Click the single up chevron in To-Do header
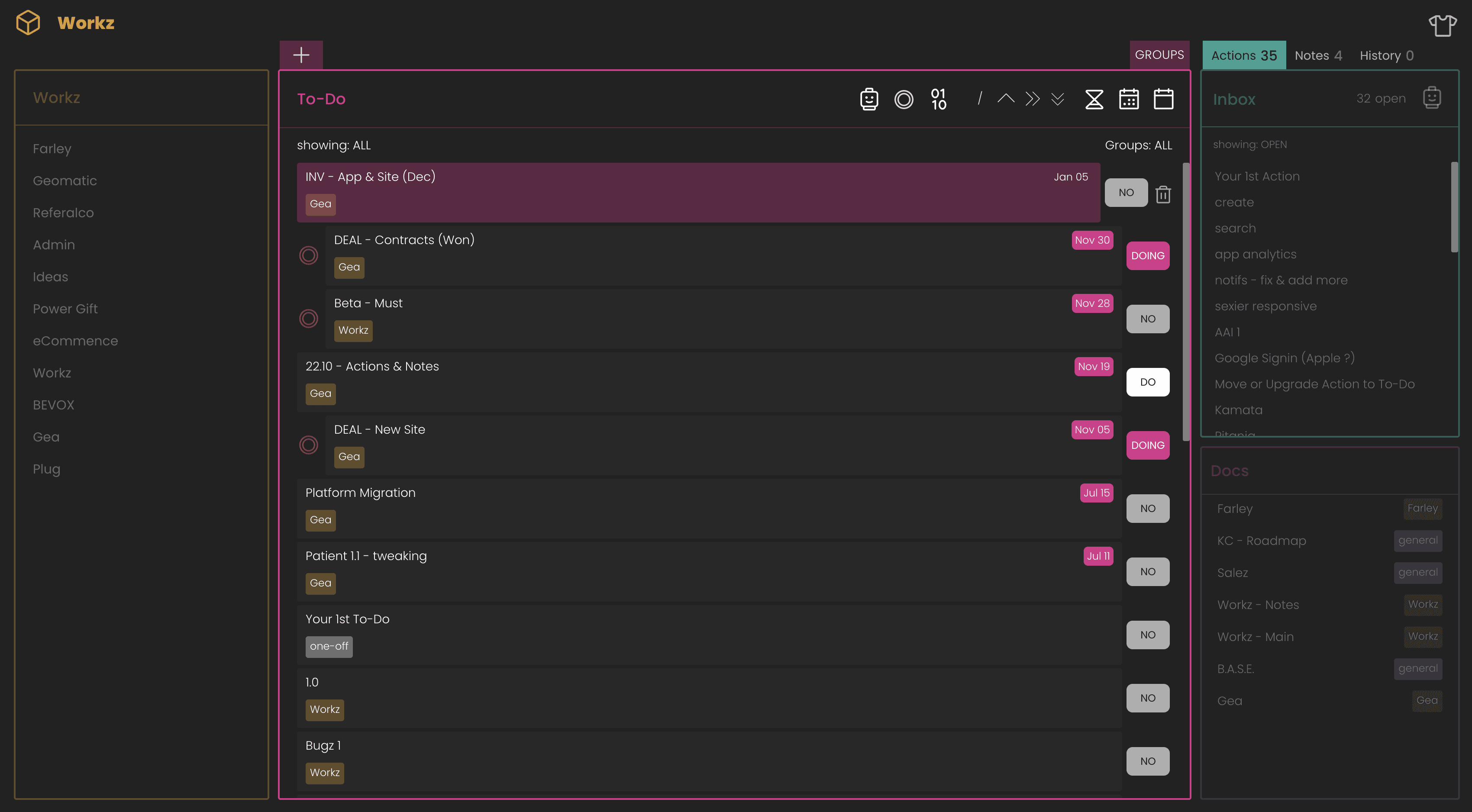This screenshot has height=812, width=1472. [x=1006, y=99]
